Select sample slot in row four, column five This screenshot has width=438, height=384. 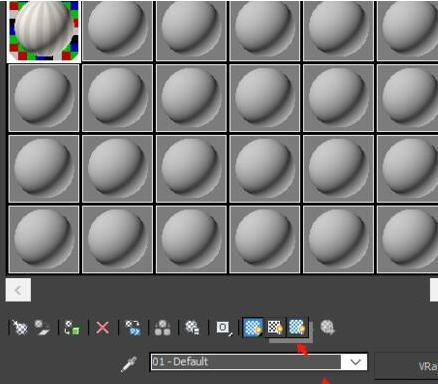(338, 239)
